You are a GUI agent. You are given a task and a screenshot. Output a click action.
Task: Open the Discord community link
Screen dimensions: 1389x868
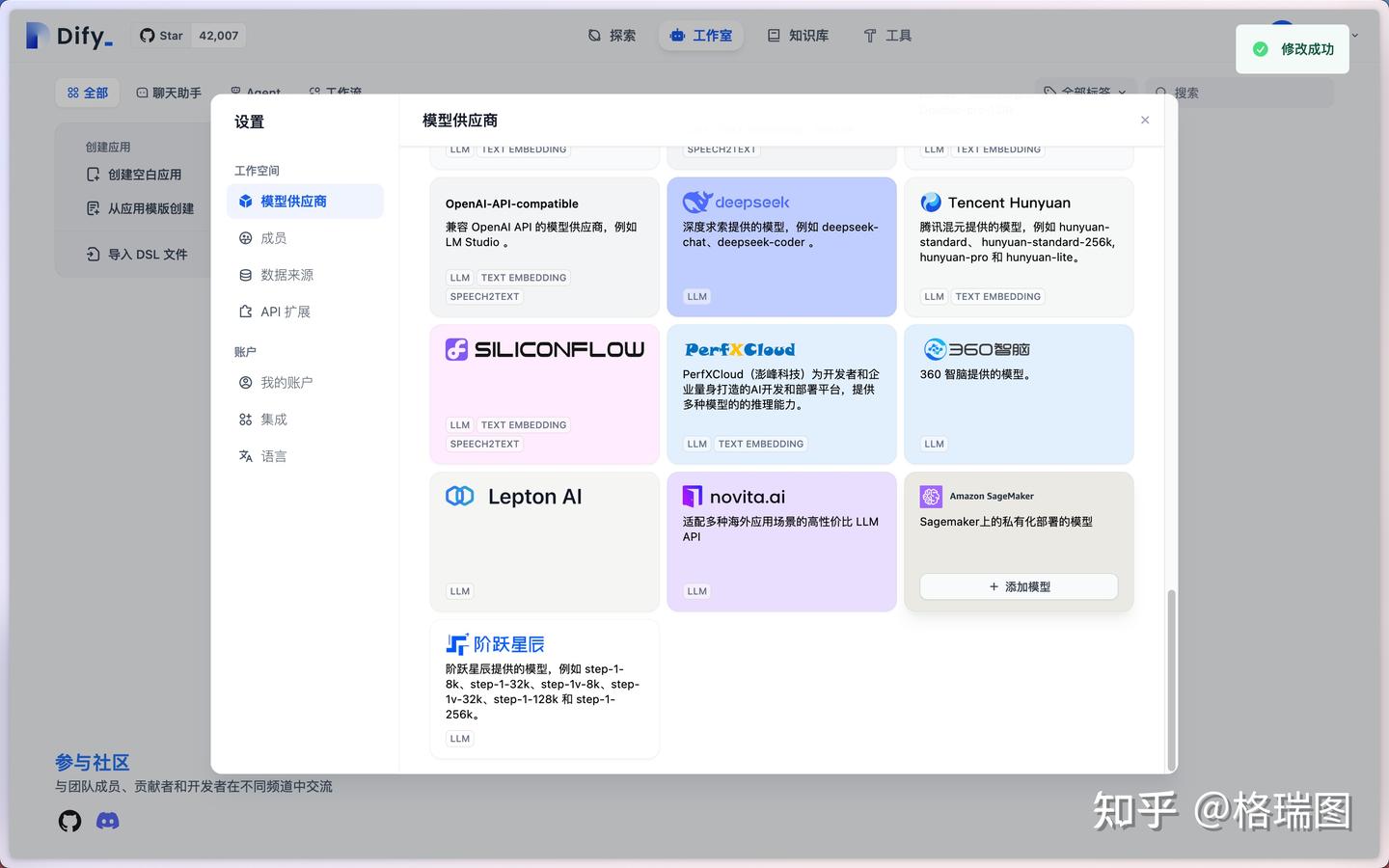107,821
